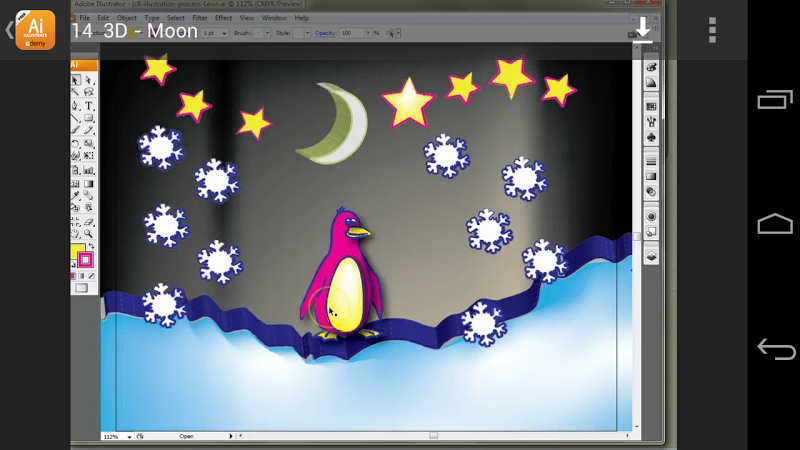The image size is (800, 450).
Task: Open the Edit menu
Action: (x=103, y=18)
